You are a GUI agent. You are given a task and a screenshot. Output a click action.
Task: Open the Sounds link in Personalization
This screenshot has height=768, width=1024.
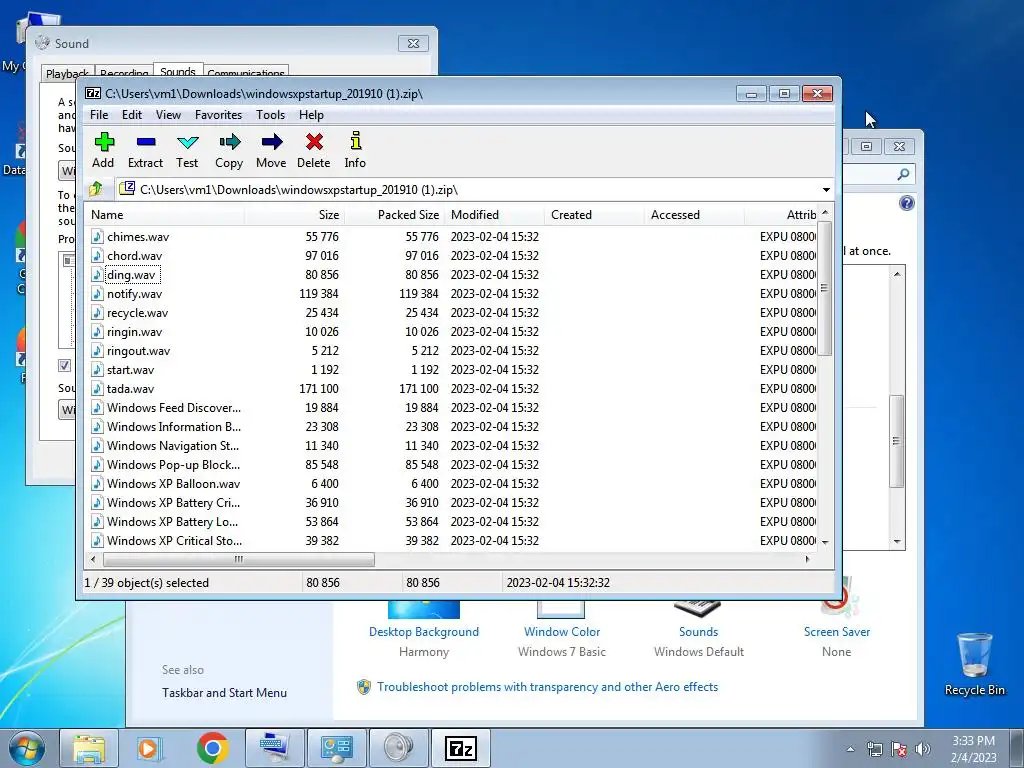click(699, 632)
